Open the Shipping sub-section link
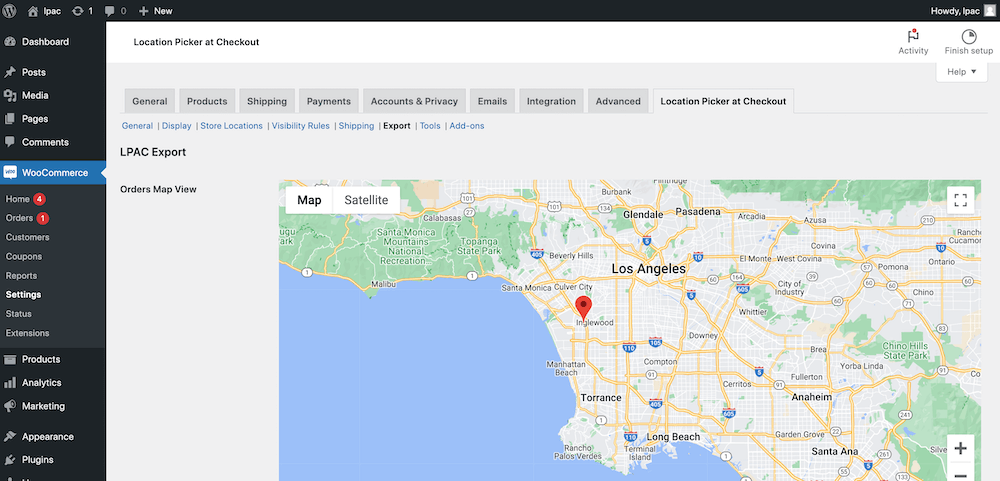The image size is (1000, 481). tap(357, 126)
